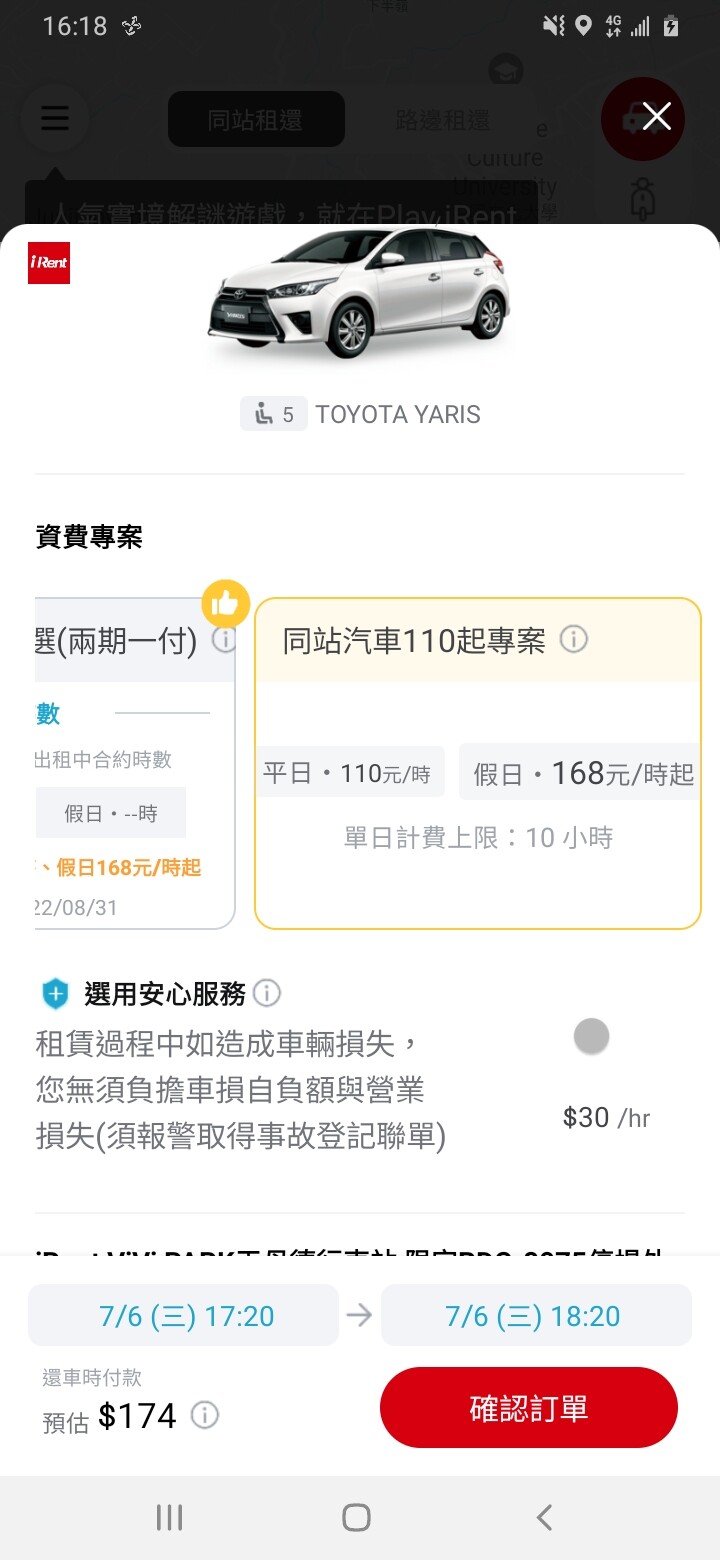
Task: Change pickup time 7/6 17:20
Action: point(185,1316)
